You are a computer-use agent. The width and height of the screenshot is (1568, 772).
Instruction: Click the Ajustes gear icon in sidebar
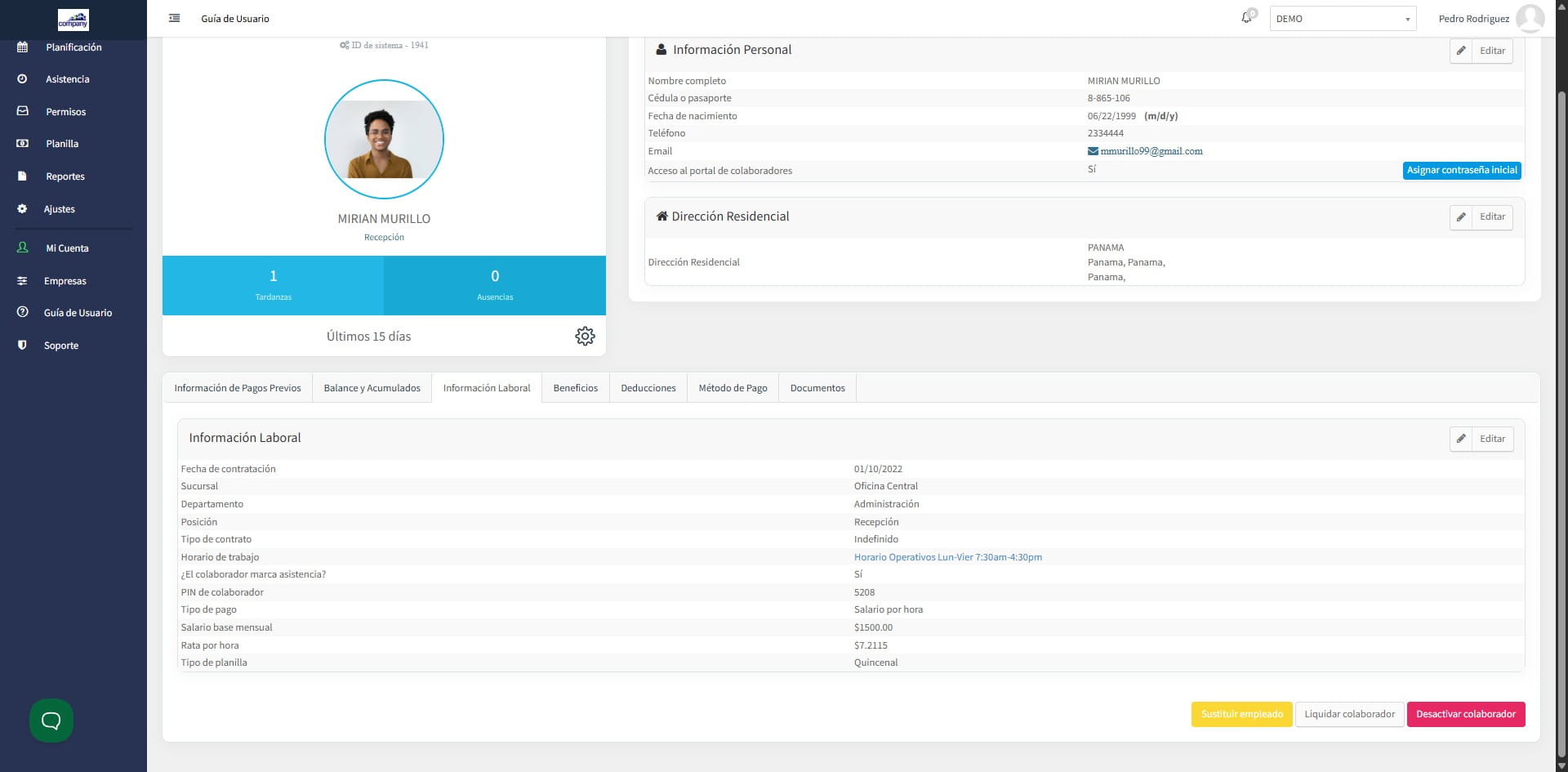22,209
